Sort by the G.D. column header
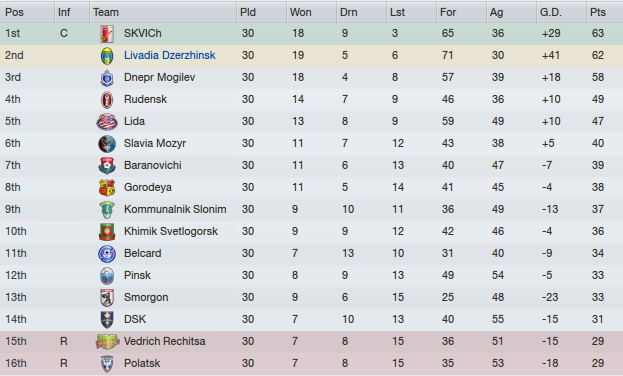The height and width of the screenshot is (376, 623). 561,12
